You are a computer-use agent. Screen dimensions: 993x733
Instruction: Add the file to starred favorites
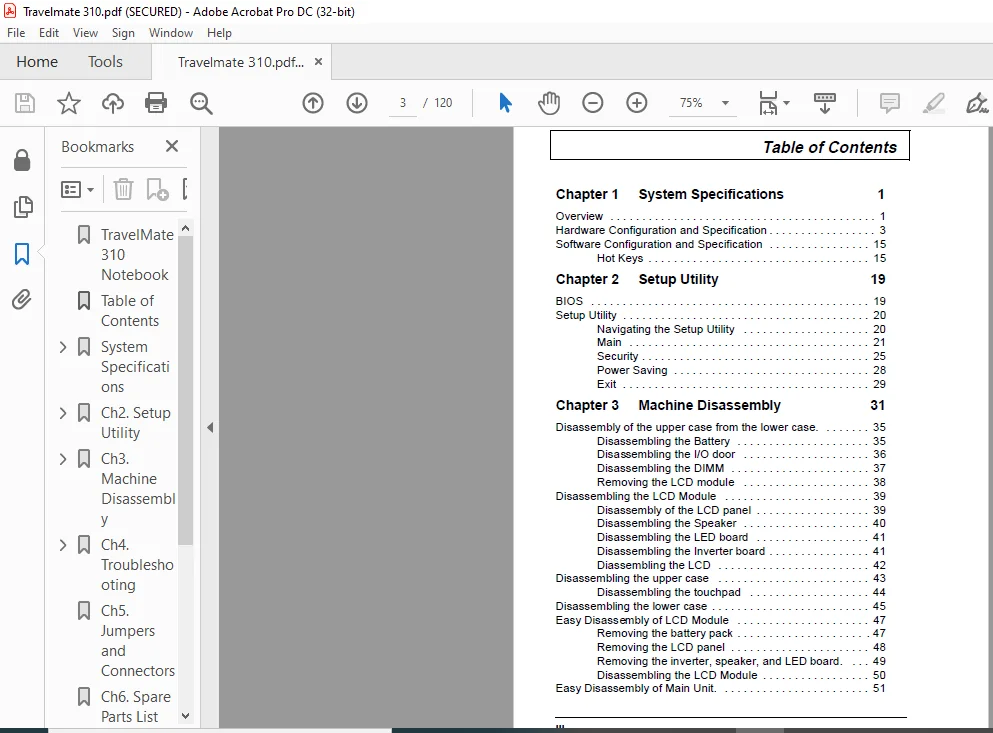pos(68,103)
